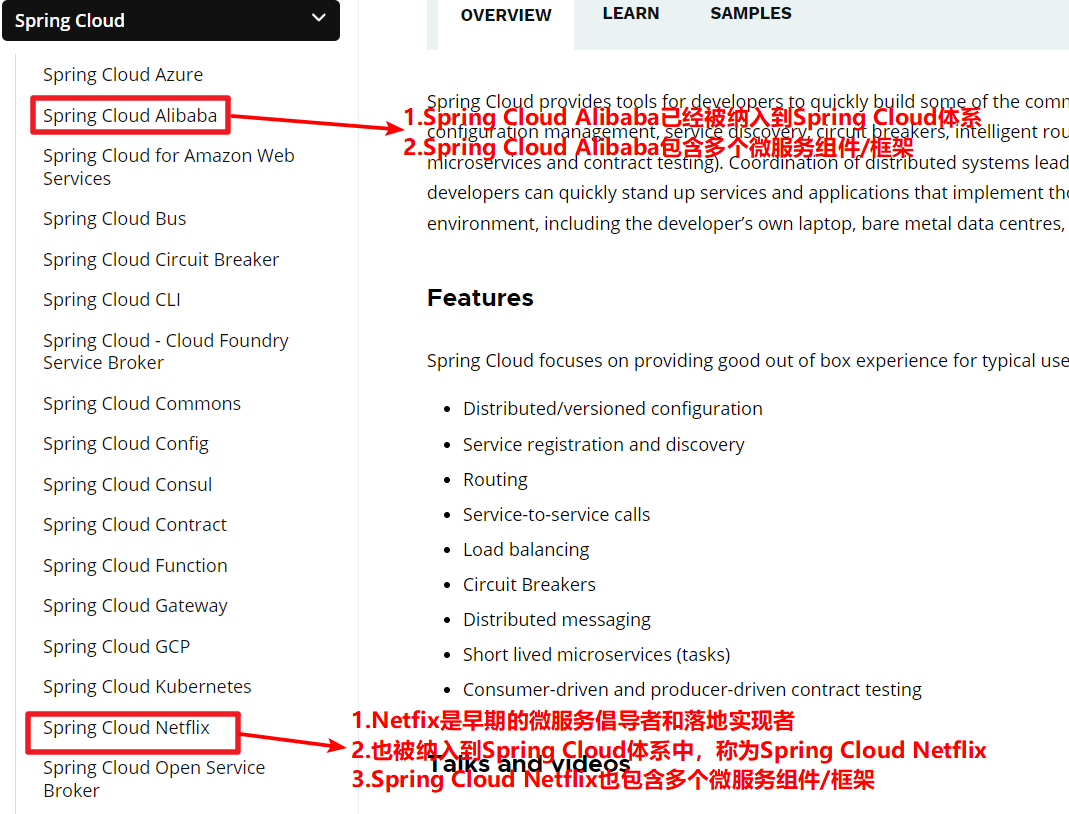This screenshot has width=1069, height=814.
Task: Click Spring Cloud Alibaba in sidebar
Action: coord(130,116)
